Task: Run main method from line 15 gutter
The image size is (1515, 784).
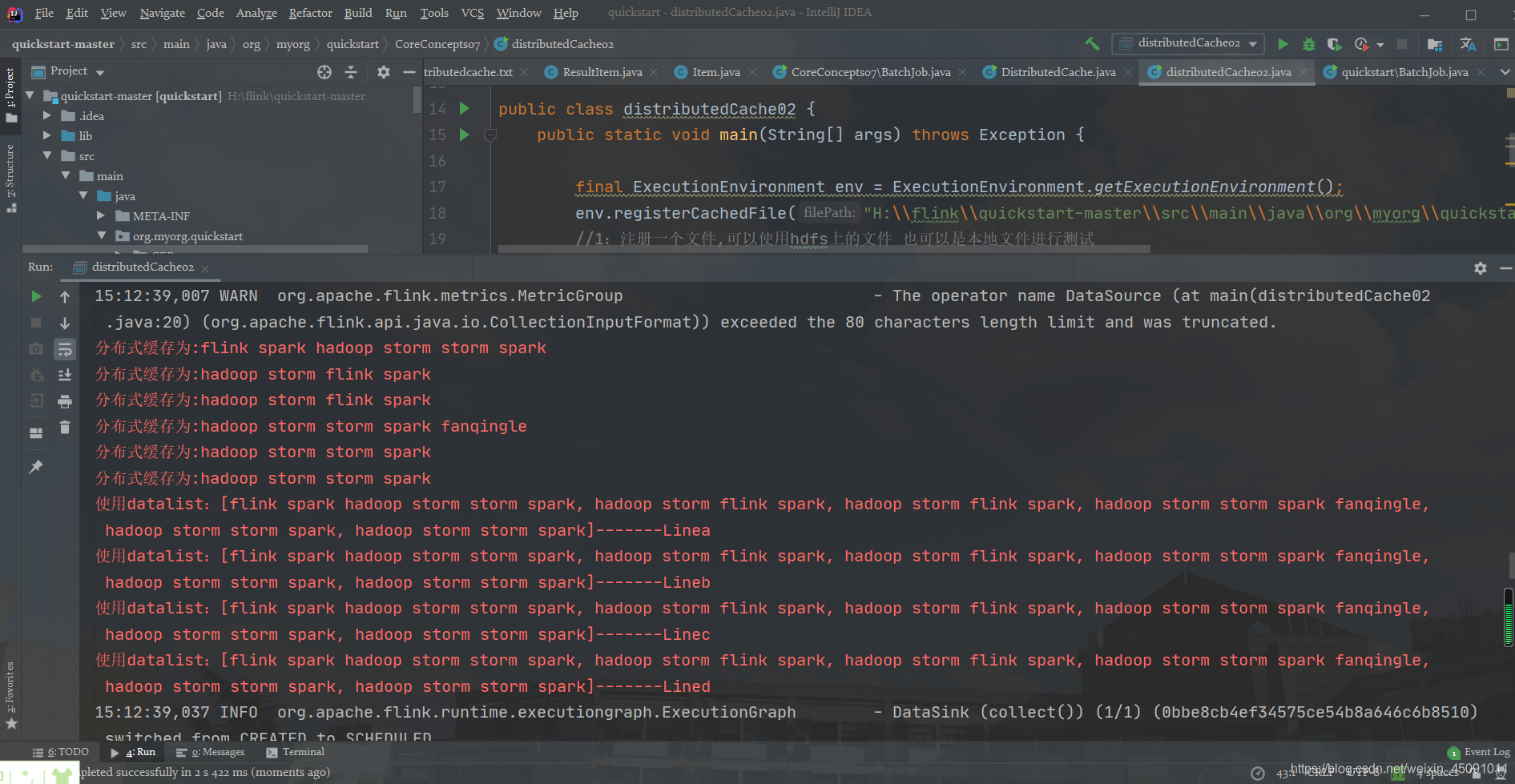Action: tap(464, 135)
